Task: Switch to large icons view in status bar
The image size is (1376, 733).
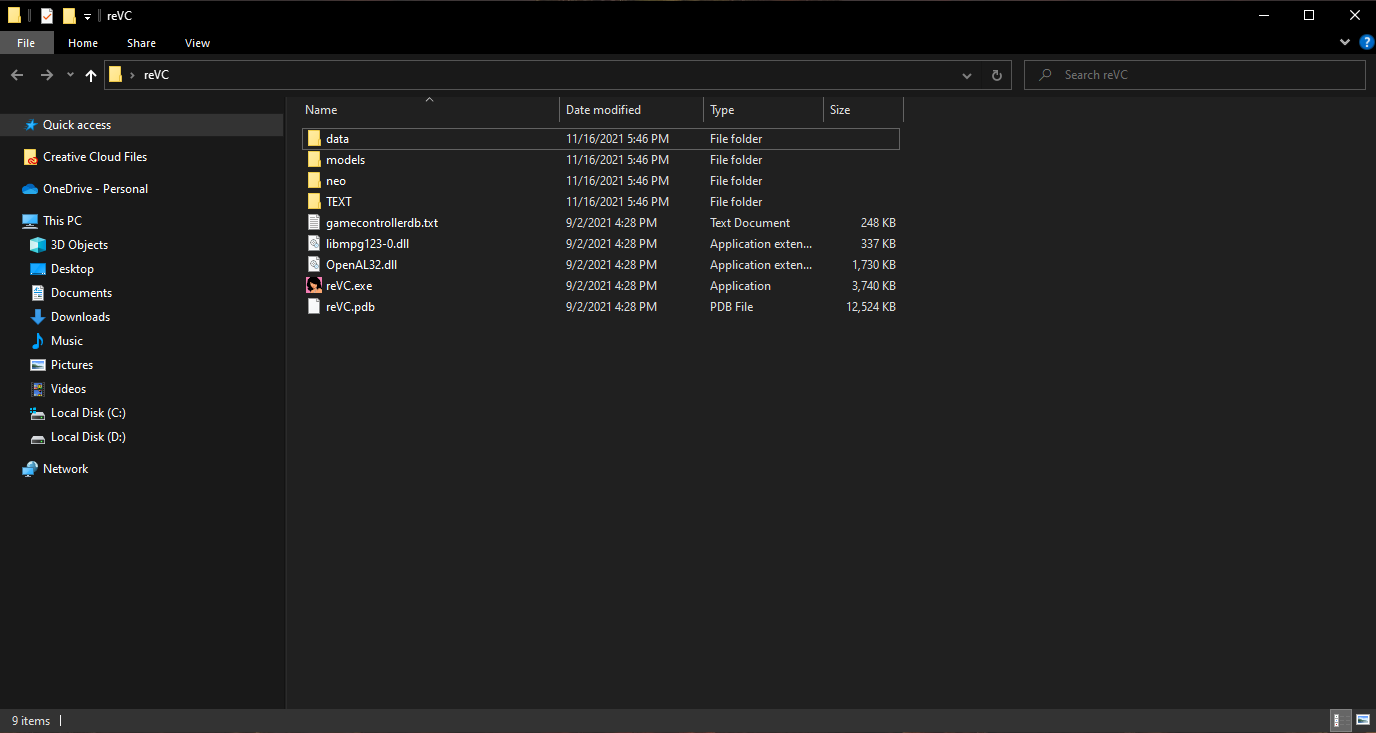Action: click(x=1362, y=720)
